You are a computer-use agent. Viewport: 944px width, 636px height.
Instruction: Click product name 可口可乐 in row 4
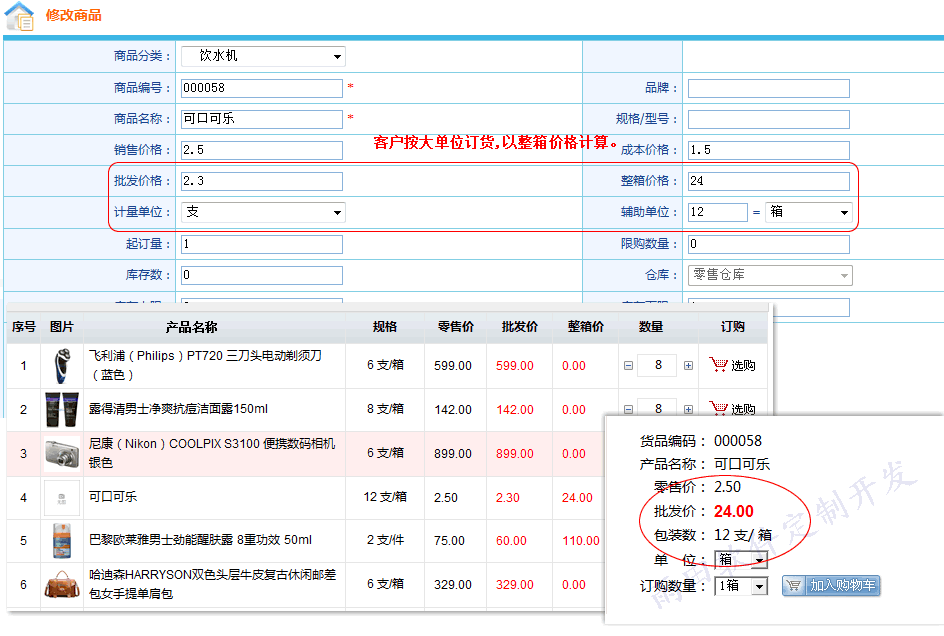coord(113,497)
